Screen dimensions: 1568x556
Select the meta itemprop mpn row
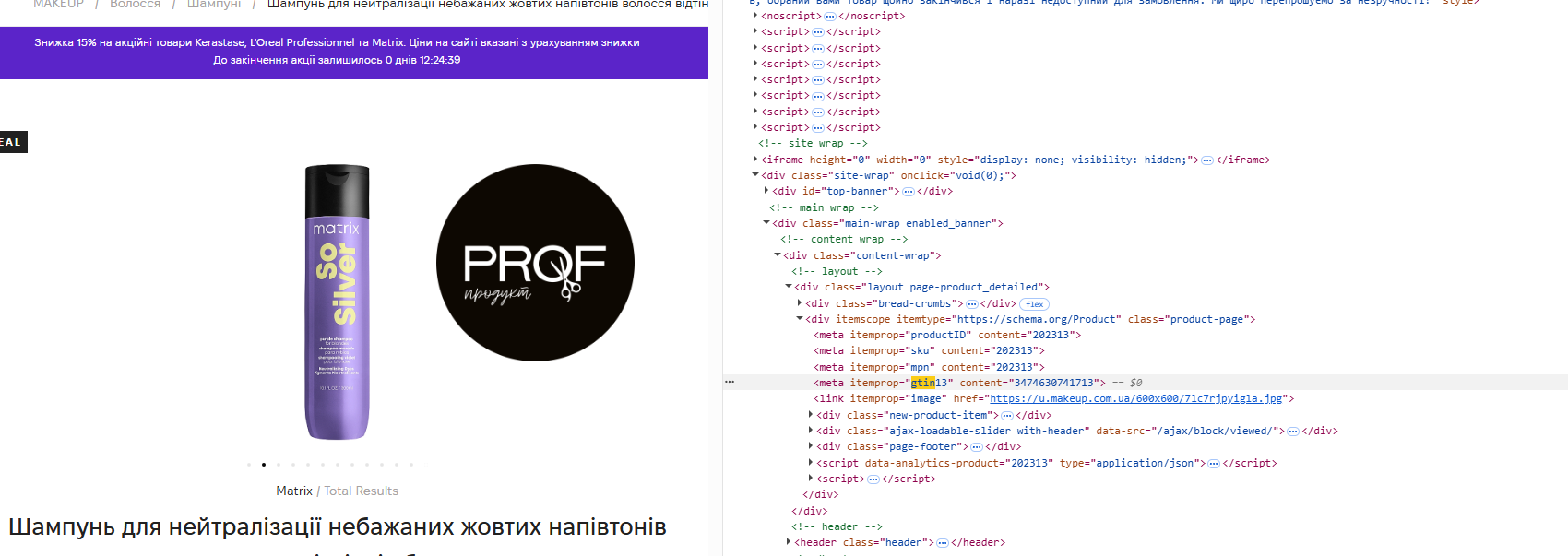coord(929,367)
